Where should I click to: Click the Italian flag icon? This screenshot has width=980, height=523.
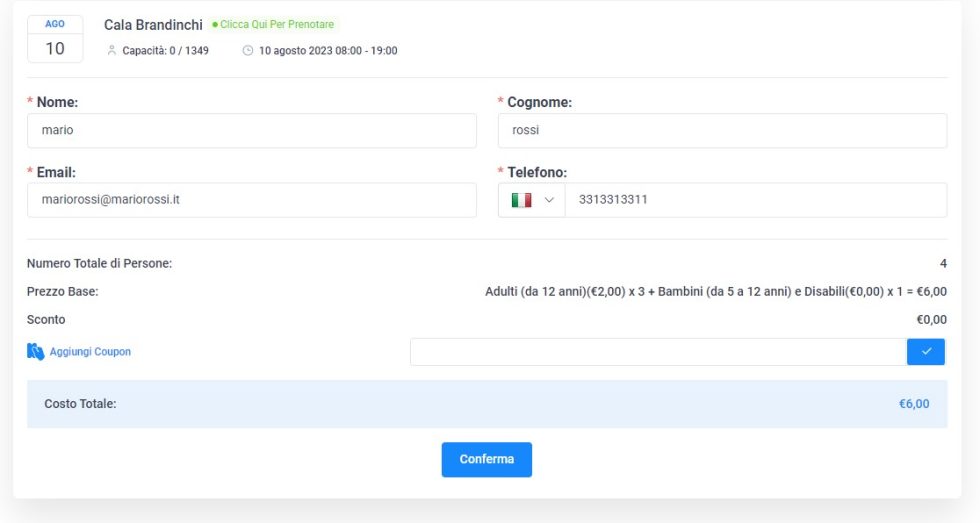pyautogui.click(x=521, y=200)
